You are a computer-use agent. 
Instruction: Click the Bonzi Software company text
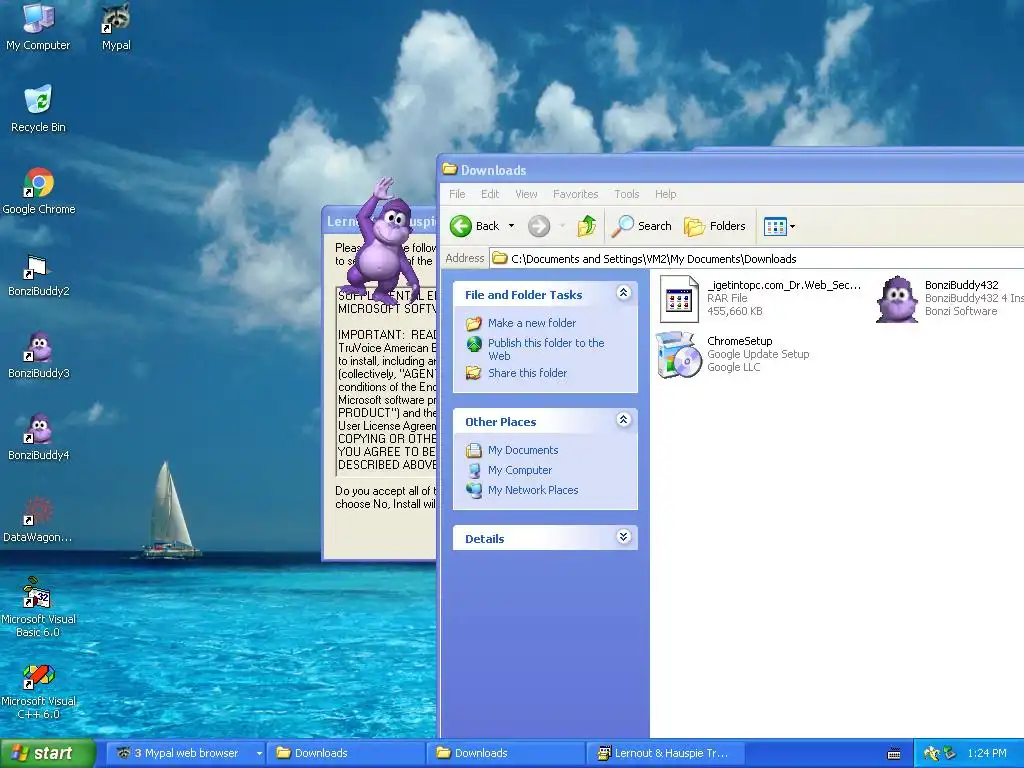(961, 311)
